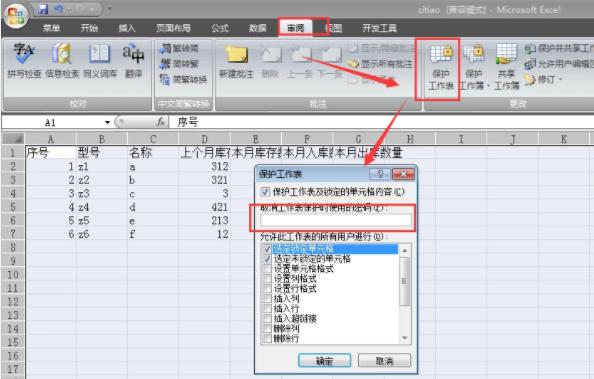Click the permissions list scroll-down arrow
This screenshot has height=379, width=594.
tap(405, 338)
